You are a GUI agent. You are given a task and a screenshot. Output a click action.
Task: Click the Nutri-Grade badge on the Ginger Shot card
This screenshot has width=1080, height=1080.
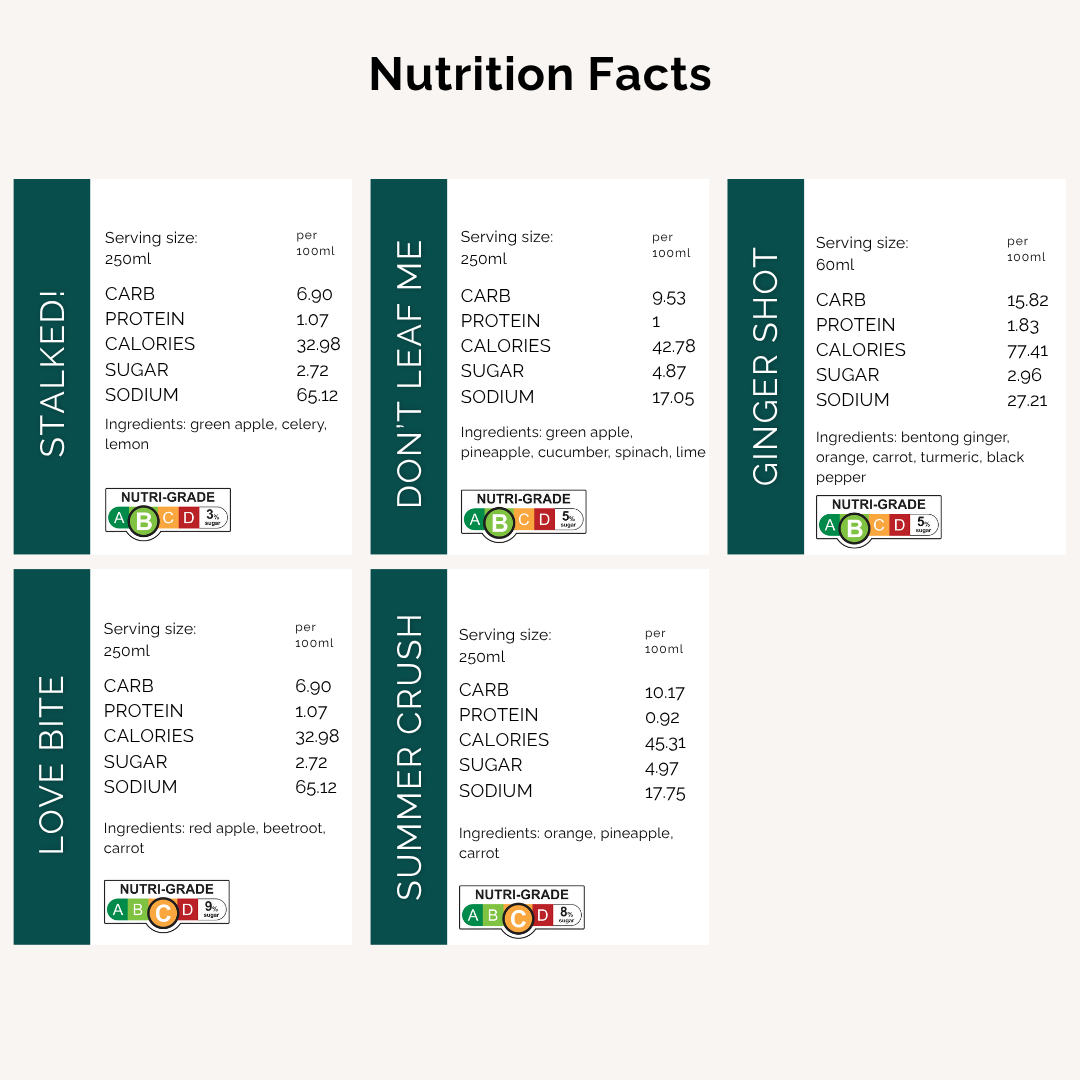click(x=878, y=517)
